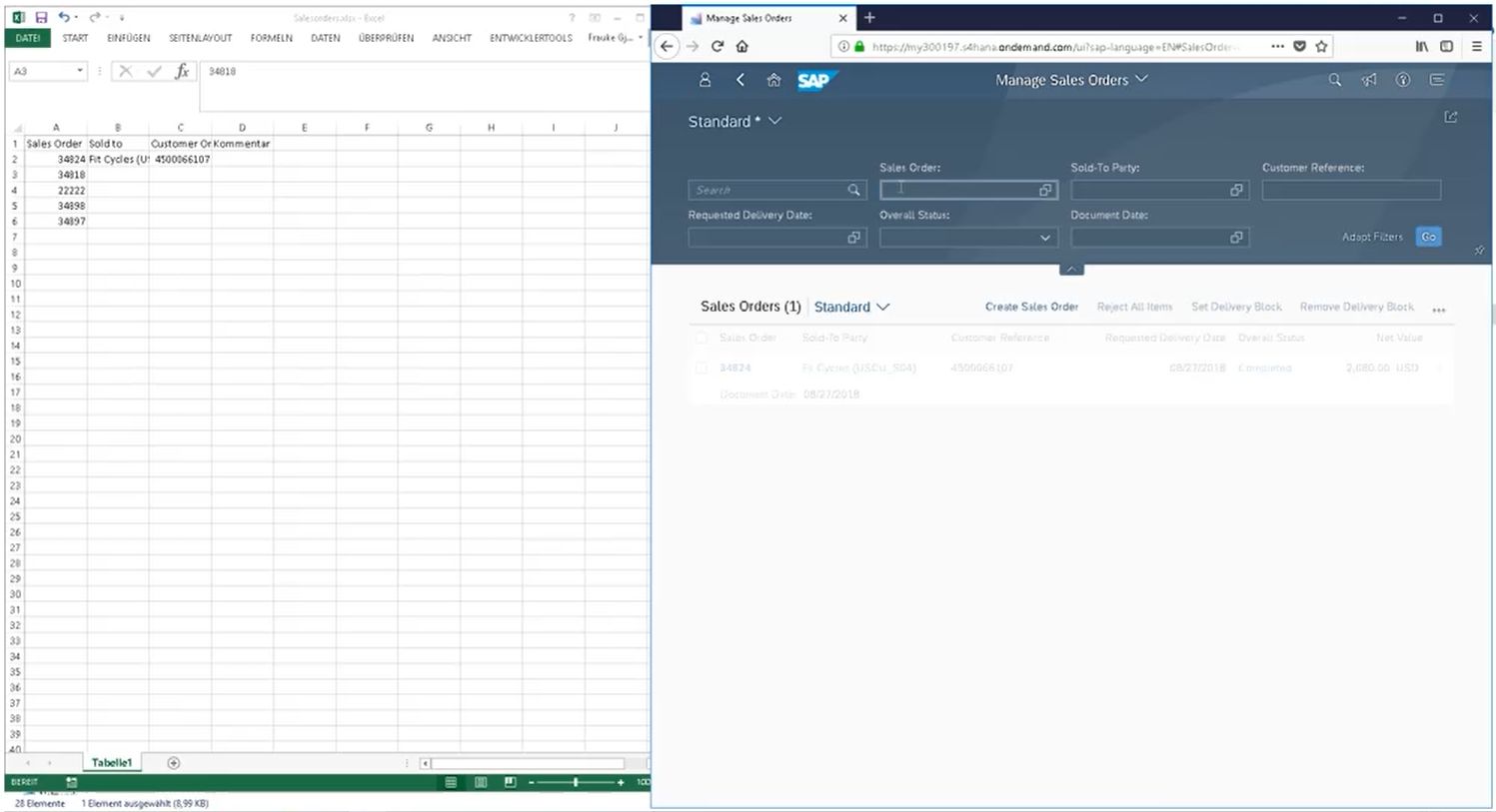1496x812 pixels.
Task: Click the Customer Reference input field
Action: click(x=1351, y=190)
